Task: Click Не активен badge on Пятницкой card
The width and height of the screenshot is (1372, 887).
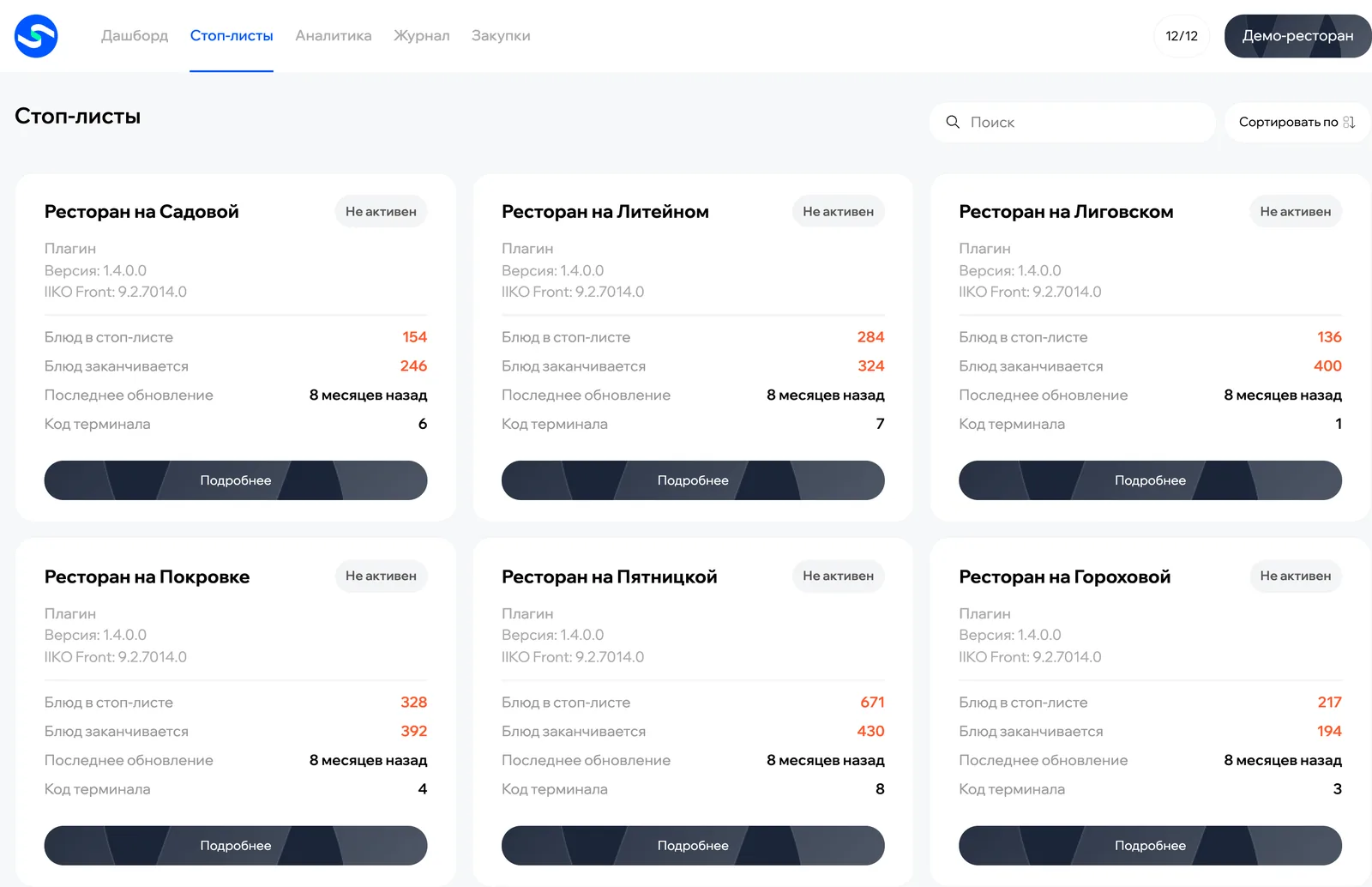Action: point(838,576)
